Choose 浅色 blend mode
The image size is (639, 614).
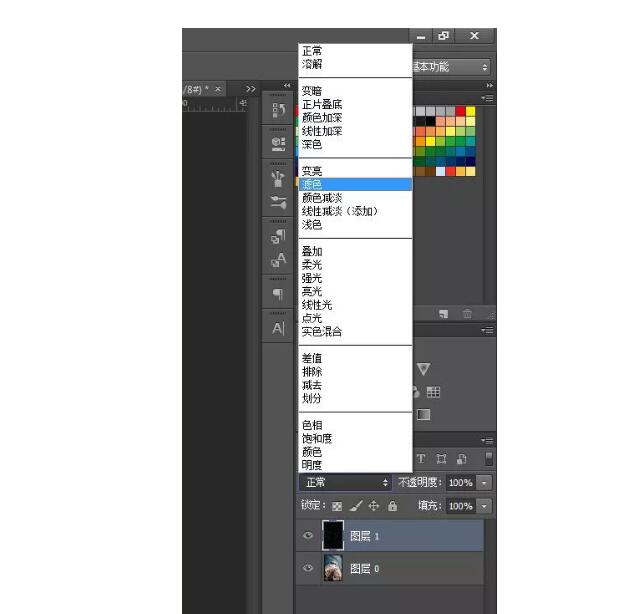(312, 224)
